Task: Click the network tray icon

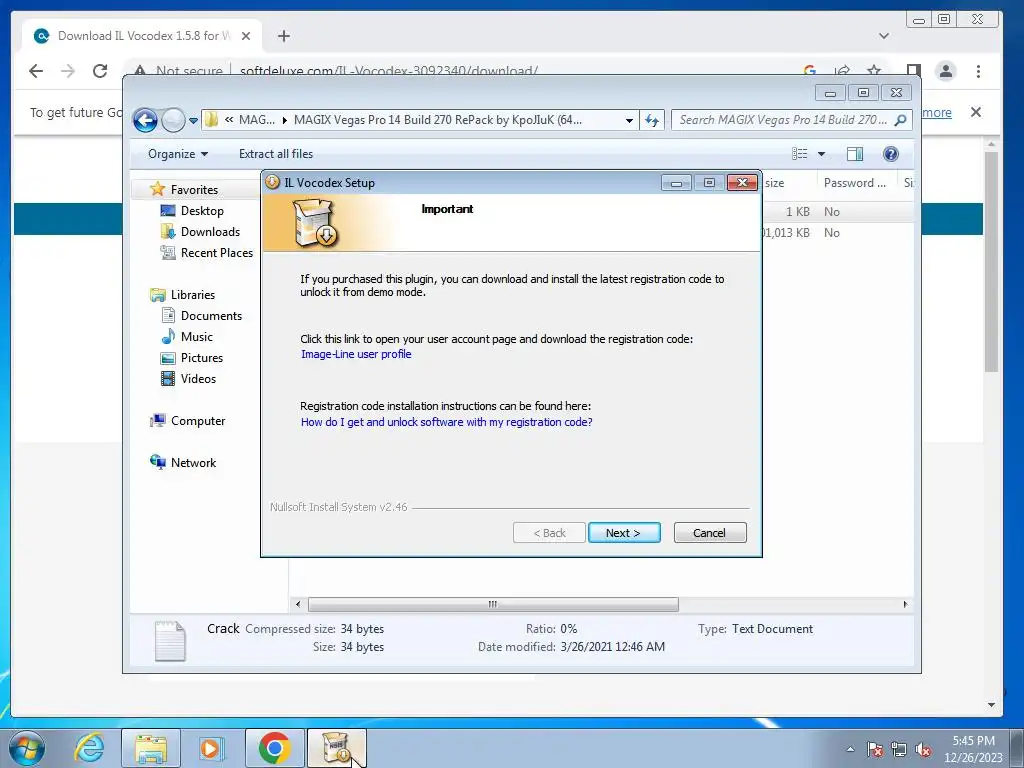Action: [899, 750]
